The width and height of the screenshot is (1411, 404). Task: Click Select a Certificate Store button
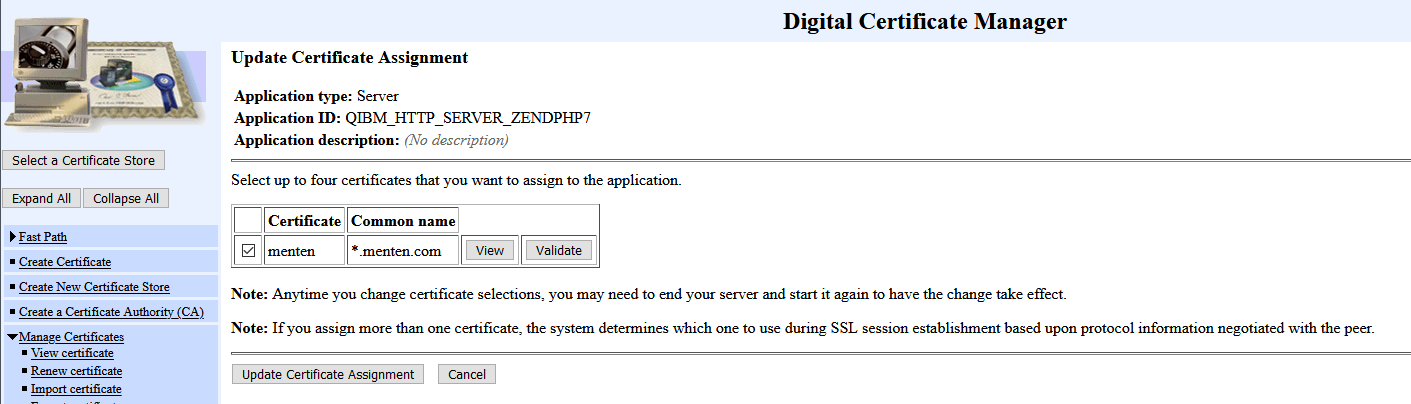pyautogui.click(x=84, y=160)
